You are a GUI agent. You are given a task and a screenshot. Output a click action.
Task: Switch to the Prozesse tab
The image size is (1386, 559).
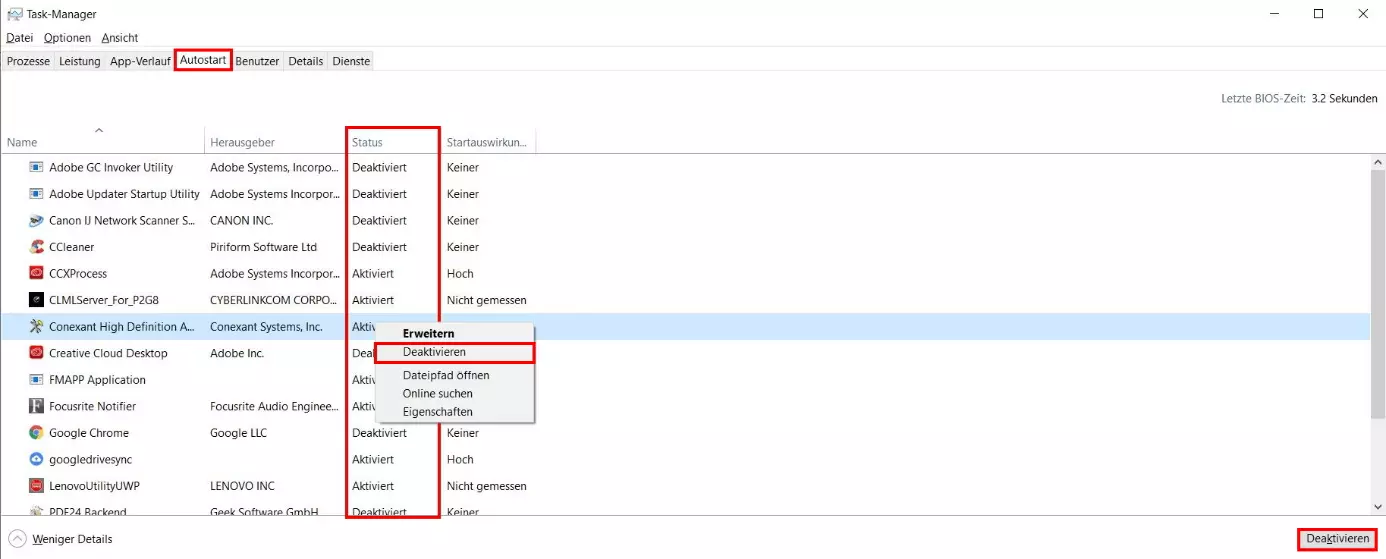28,61
